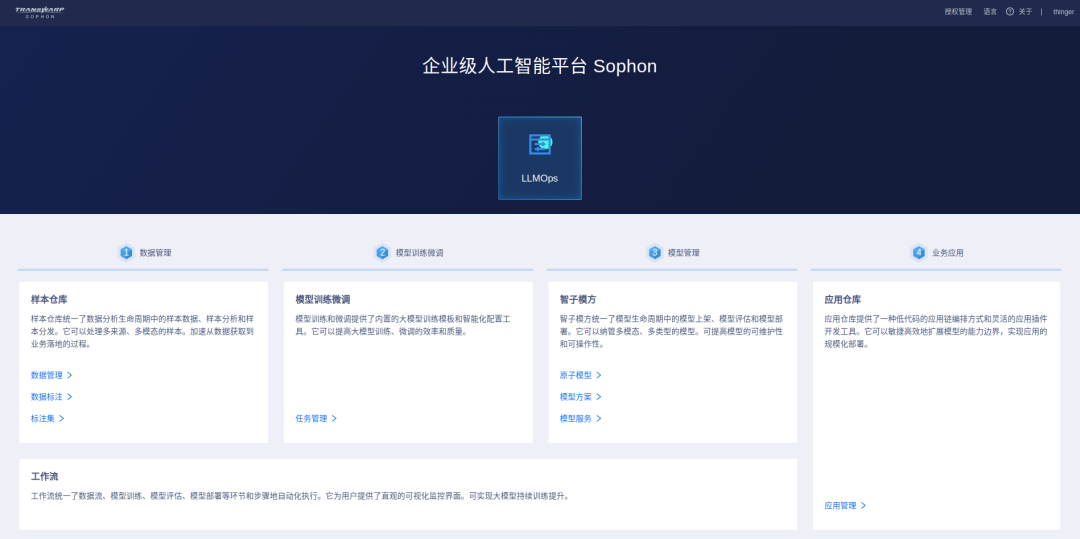Image resolution: width=1080 pixels, height=539 pixels.
Task: Click the 企业级人工智能平台 Sophon heading
Action: tap(539, 66)
